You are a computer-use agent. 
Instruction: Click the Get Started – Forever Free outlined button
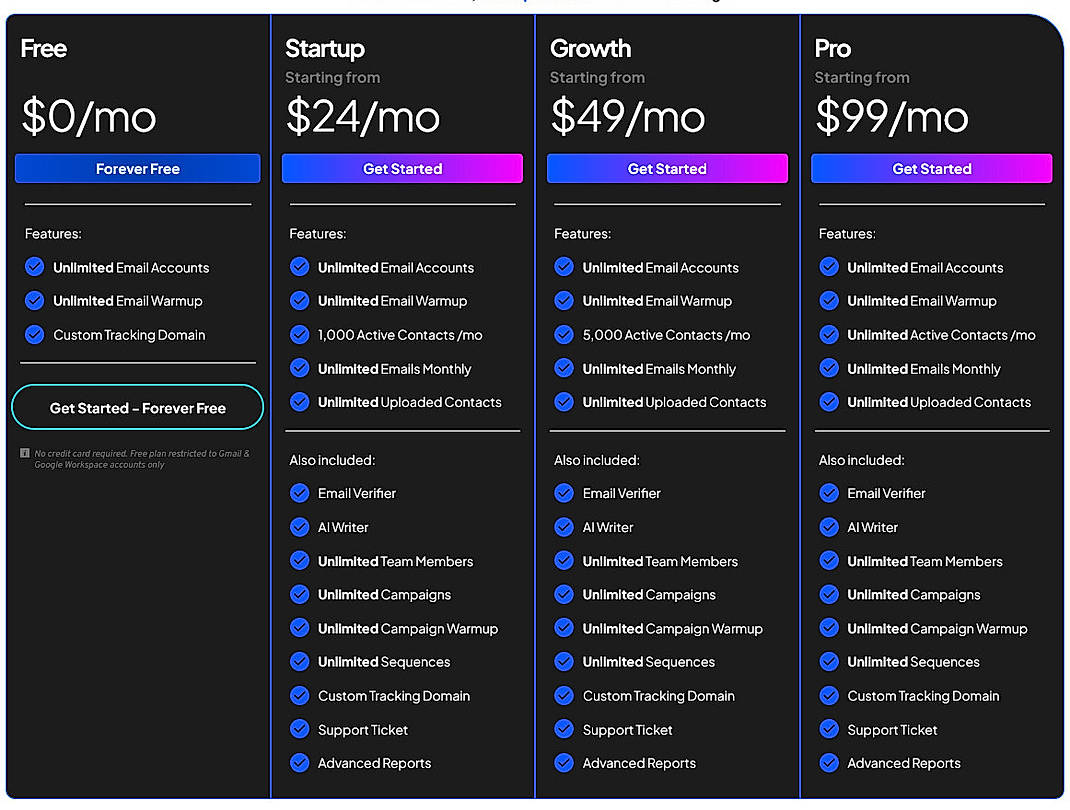tap(137, 408)
